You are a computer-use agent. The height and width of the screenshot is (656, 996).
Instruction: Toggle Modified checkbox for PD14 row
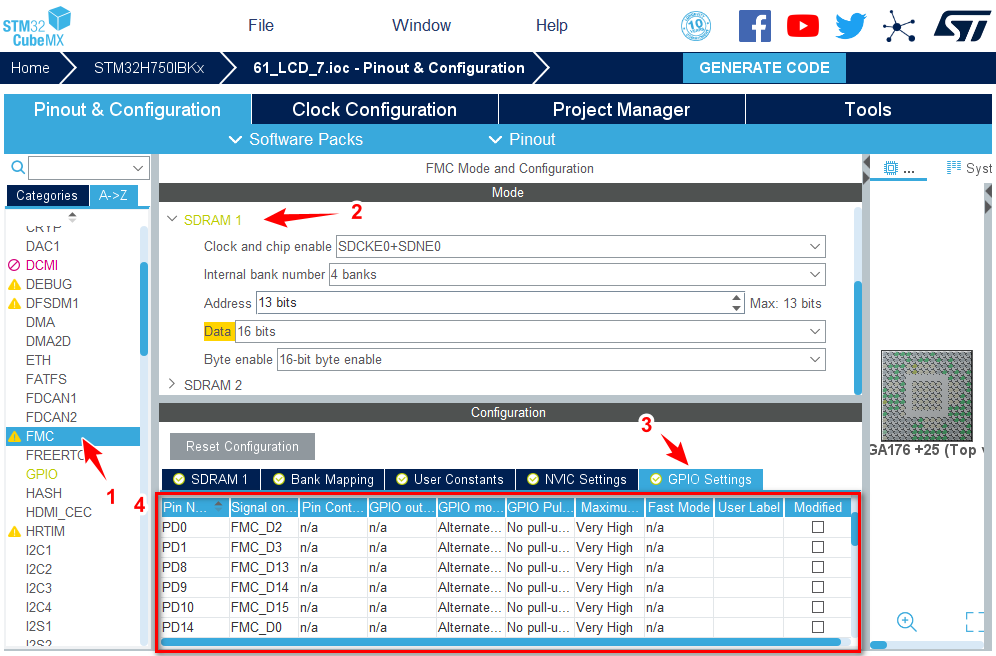coord(818,627)
